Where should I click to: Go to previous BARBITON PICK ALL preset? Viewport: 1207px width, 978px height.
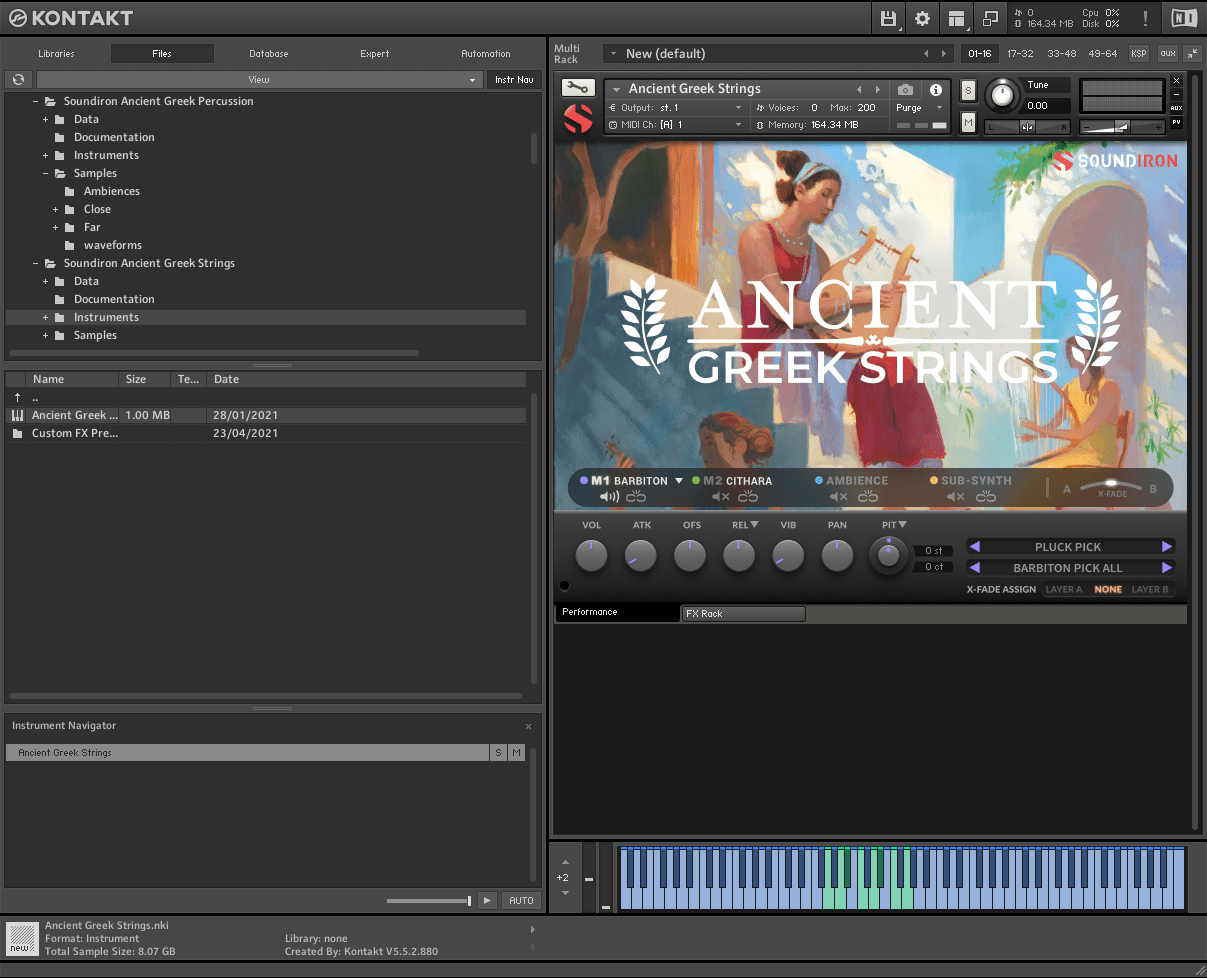pos(975,568)
